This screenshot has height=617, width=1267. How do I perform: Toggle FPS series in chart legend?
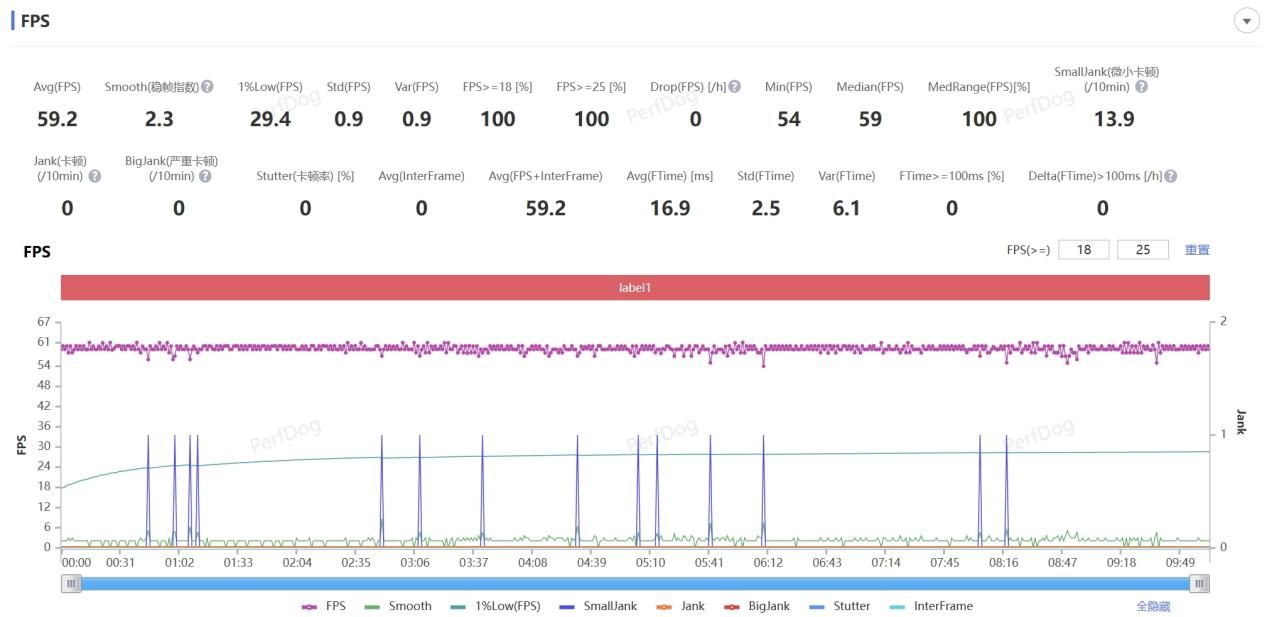324,606
